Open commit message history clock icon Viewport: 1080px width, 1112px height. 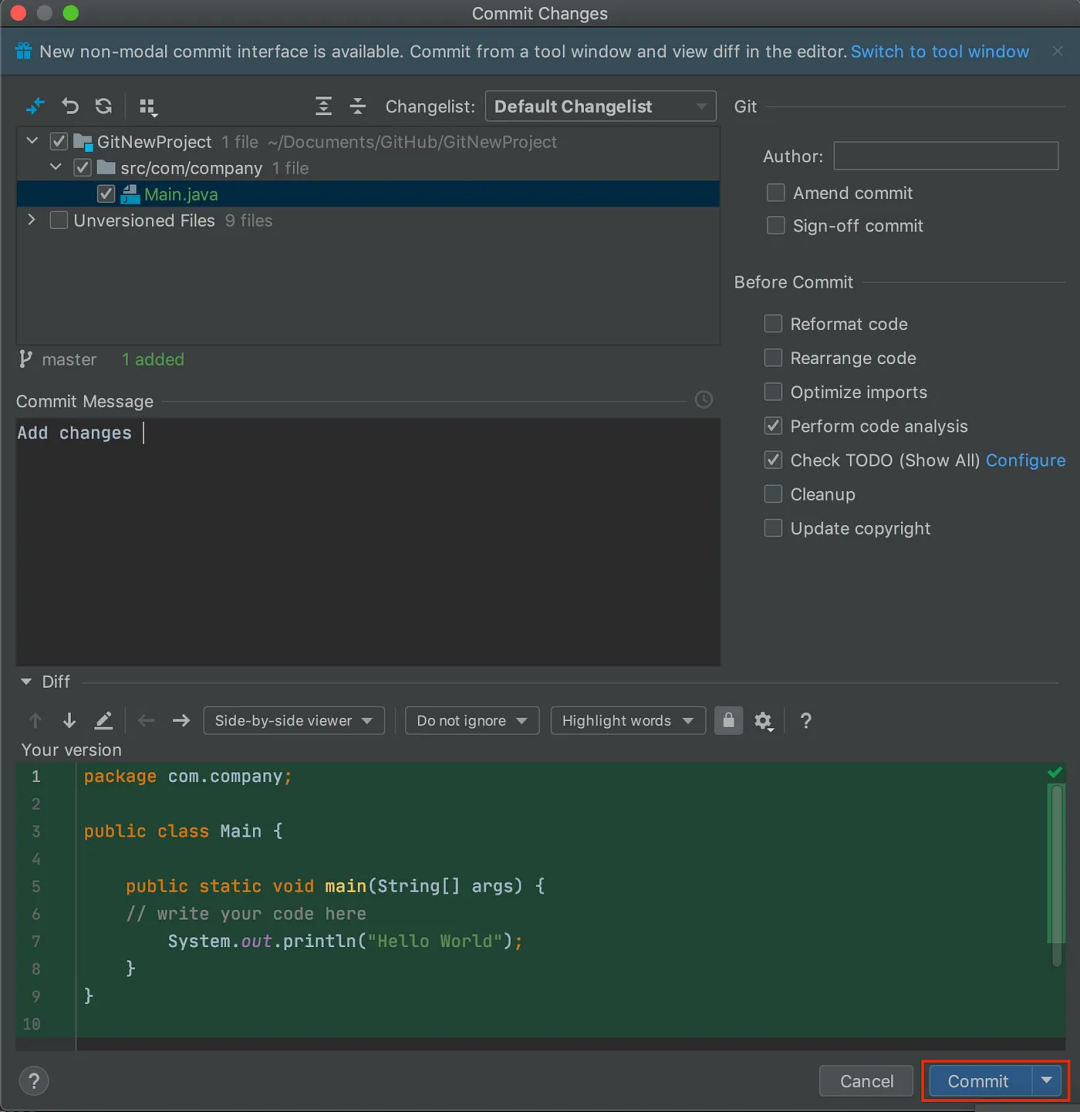click(703, 400)
